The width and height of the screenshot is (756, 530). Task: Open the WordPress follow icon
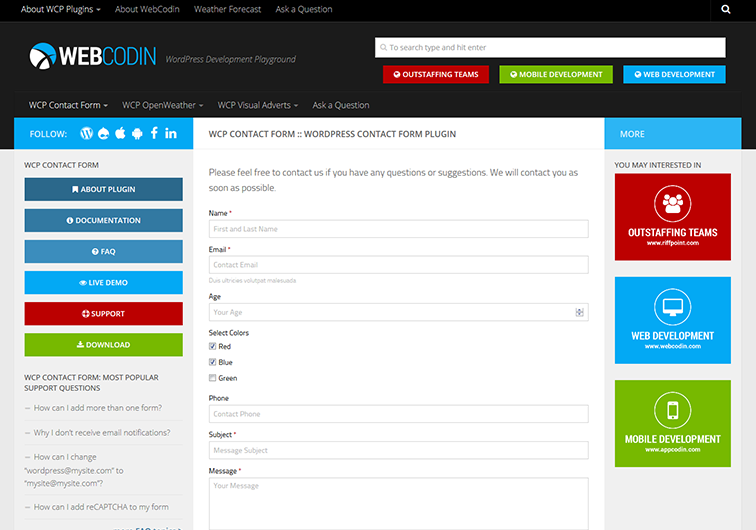pos(86,134)
